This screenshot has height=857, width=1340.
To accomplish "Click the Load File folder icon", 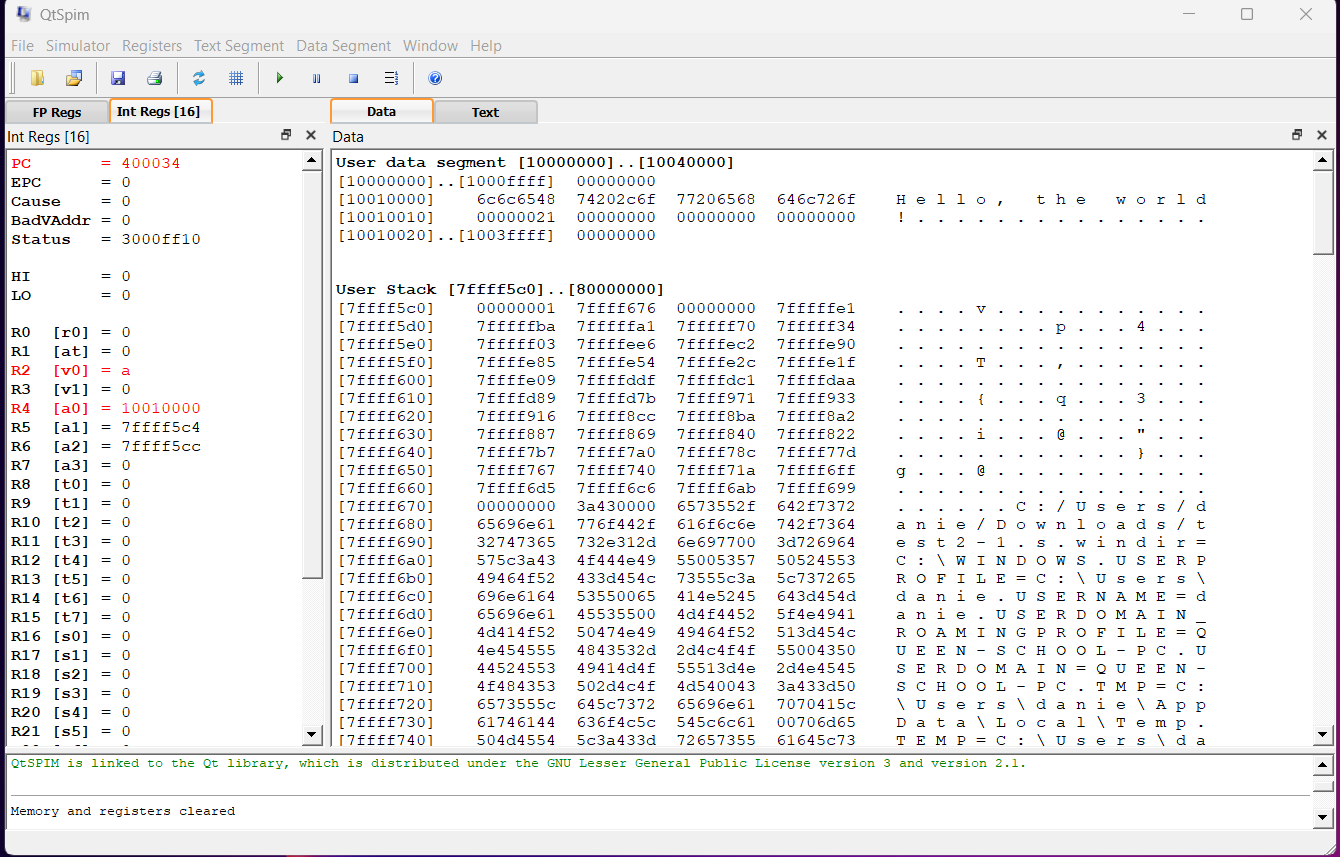I will (38, 78).
